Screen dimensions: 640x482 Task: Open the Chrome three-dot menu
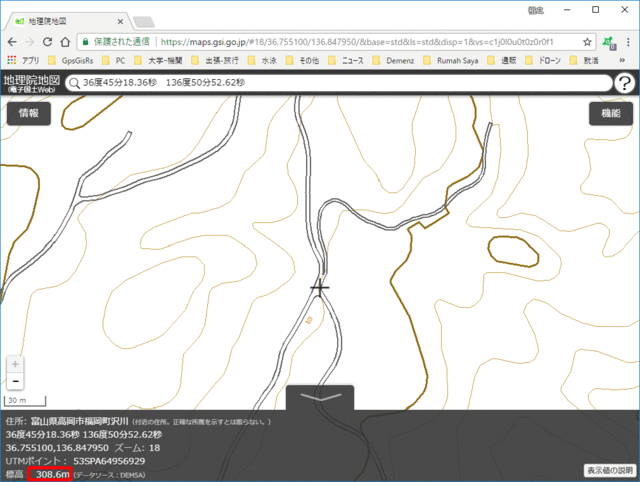(x=628, y=42)
